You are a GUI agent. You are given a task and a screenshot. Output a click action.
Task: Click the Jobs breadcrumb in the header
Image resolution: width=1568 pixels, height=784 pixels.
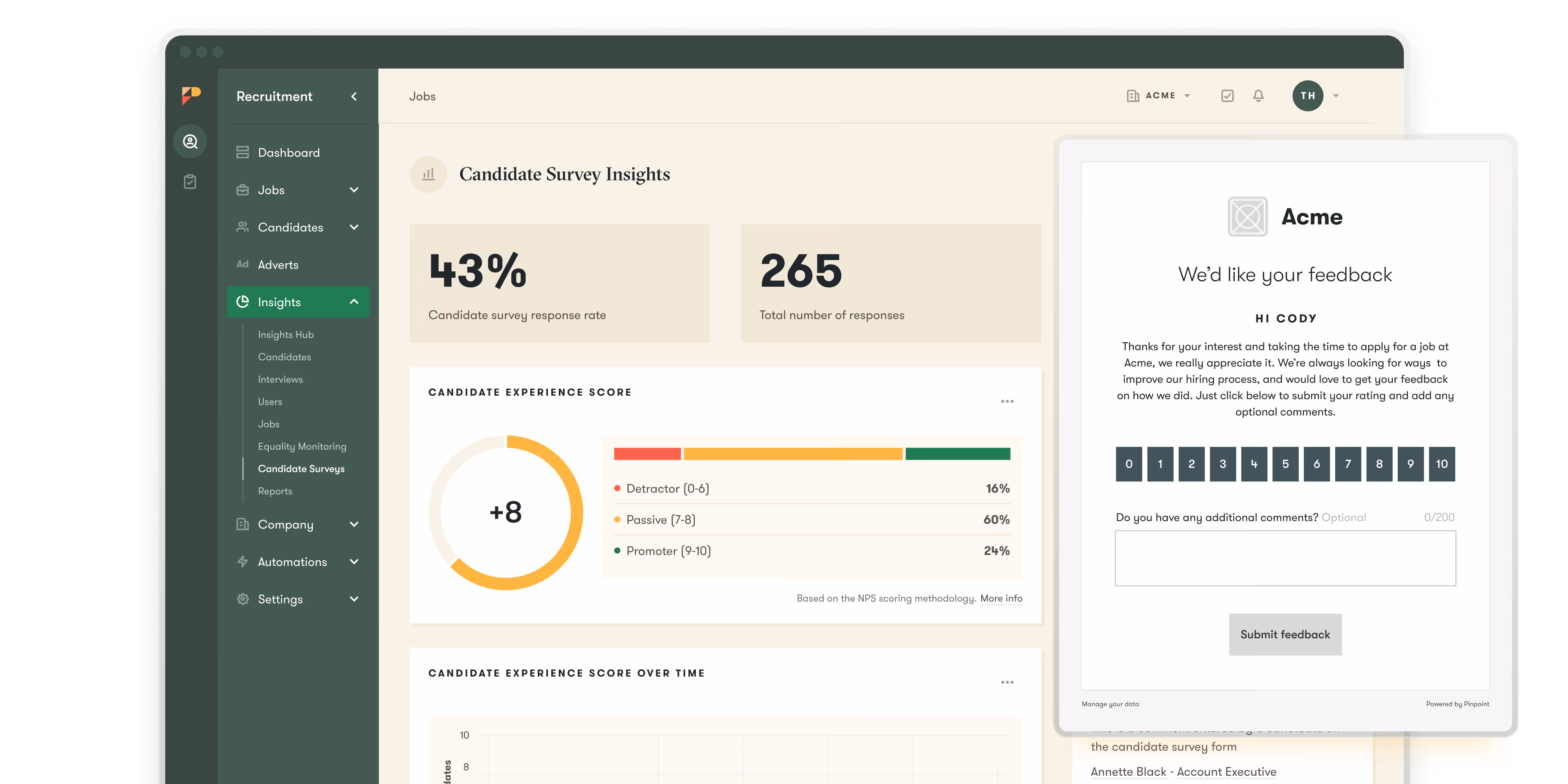click(423, 96)
